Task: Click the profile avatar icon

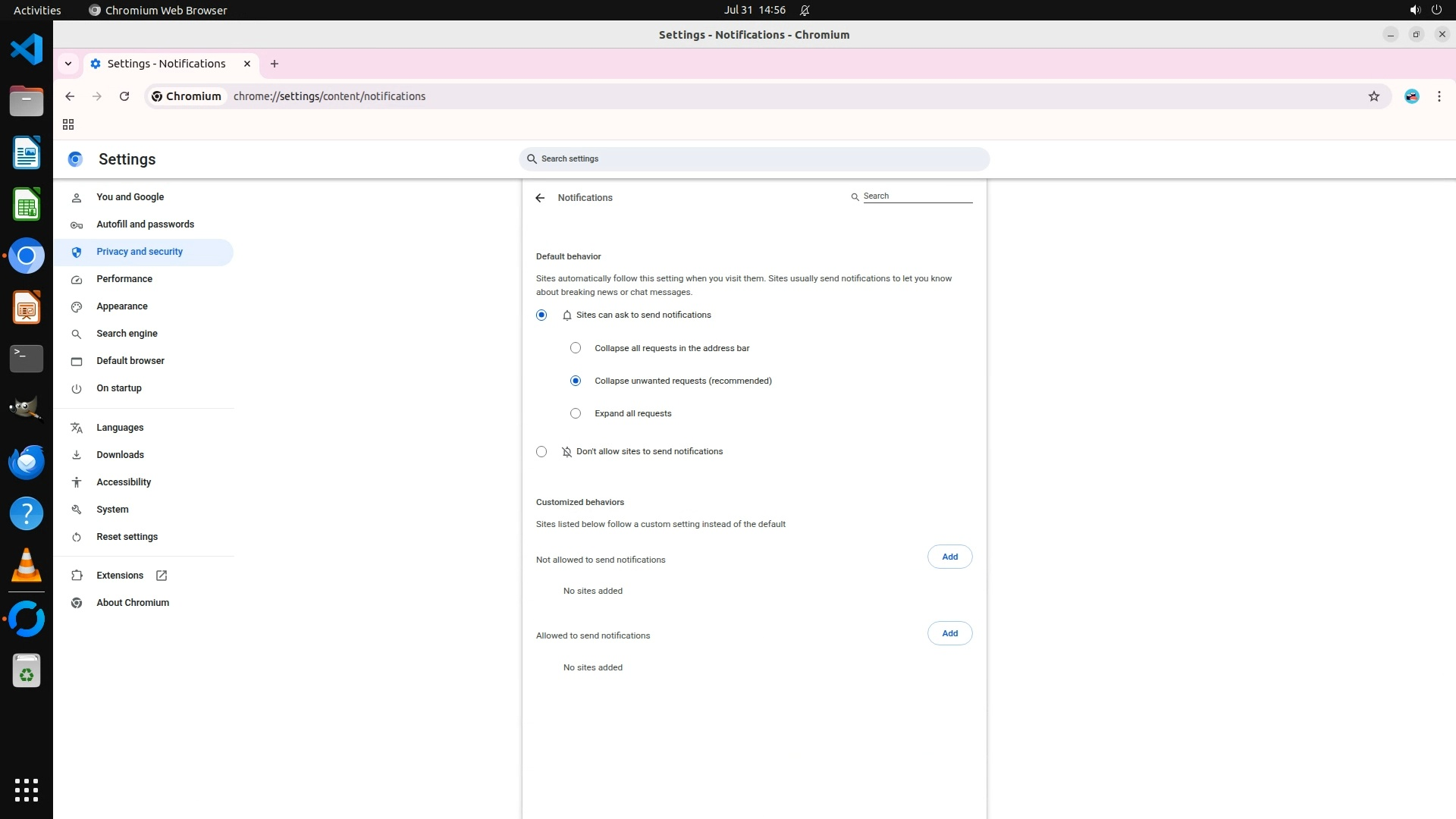Action: (1411, 96)
